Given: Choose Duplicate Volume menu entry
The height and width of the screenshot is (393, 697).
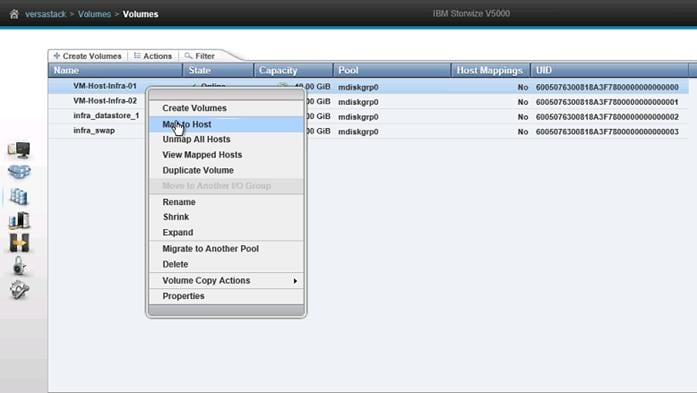Looking at the screenshot, I should click(226, 170).
